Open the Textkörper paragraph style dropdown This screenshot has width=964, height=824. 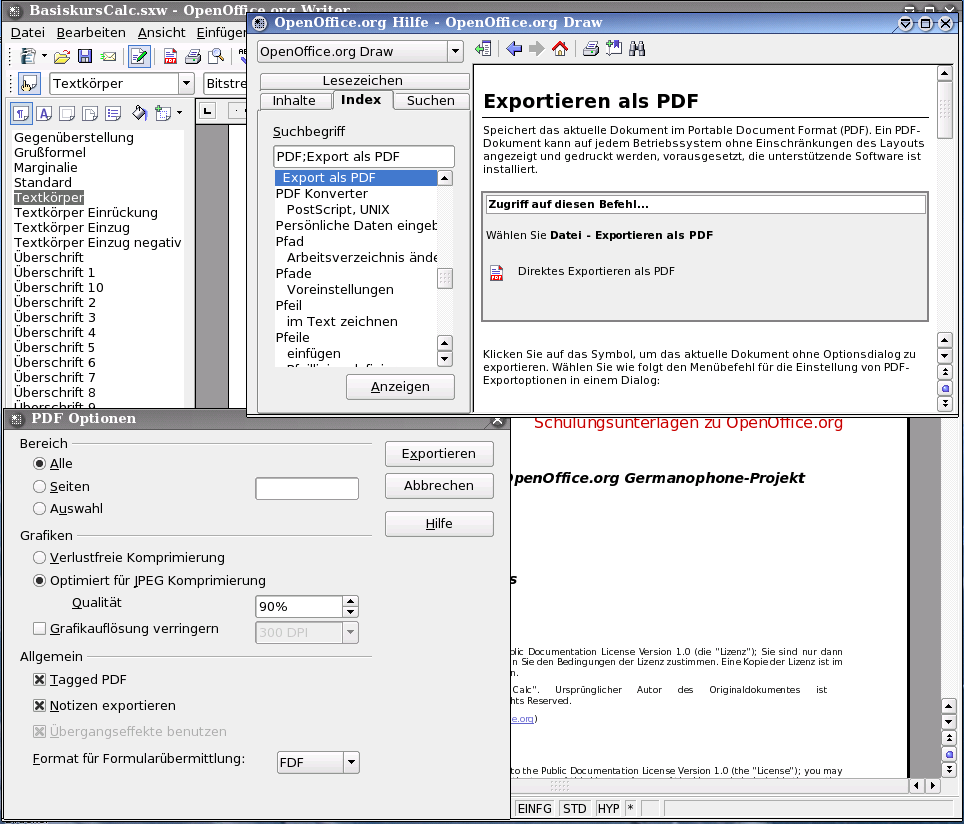pos(186,84)
